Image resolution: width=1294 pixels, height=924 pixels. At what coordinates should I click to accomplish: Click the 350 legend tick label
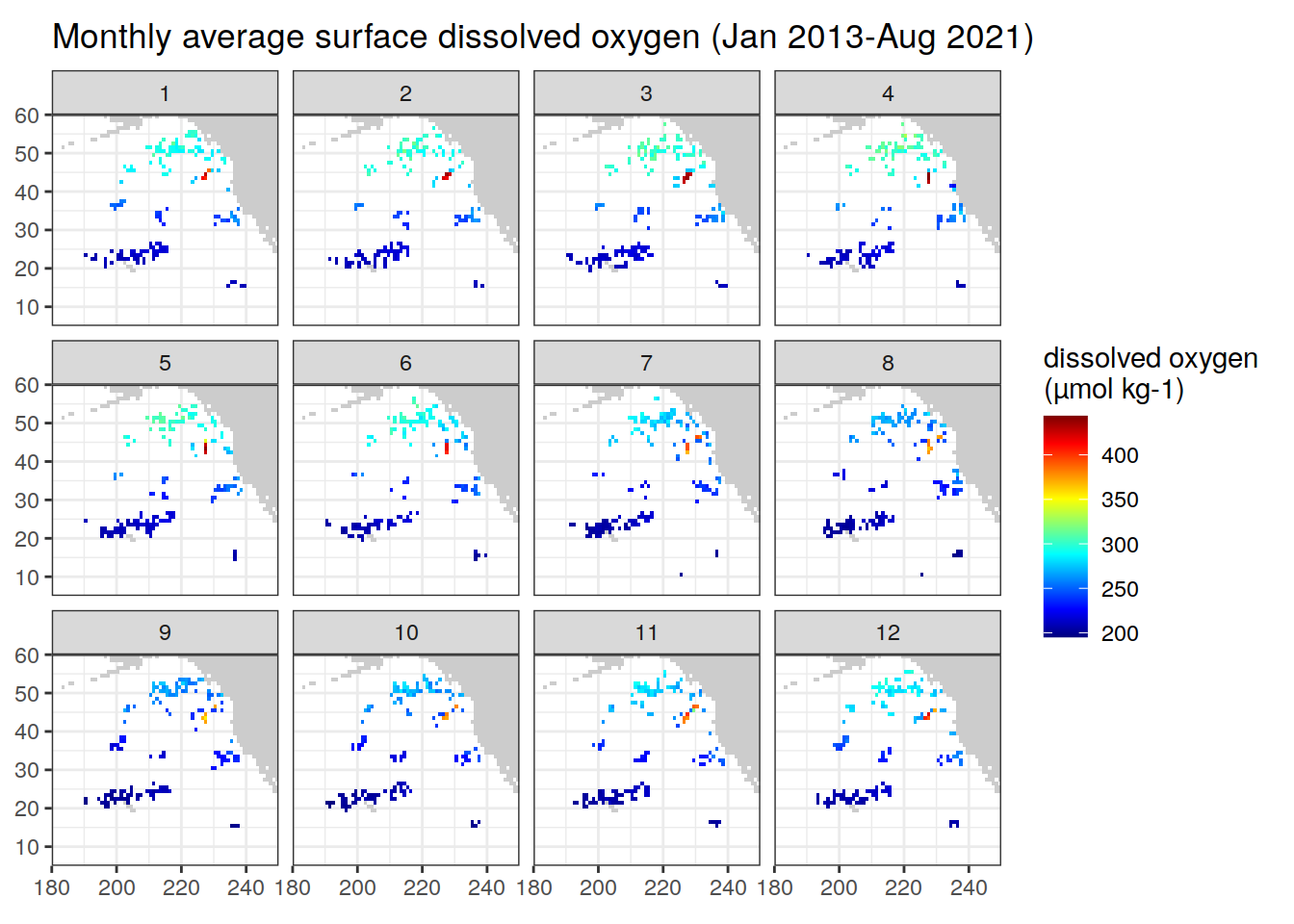(x=1120, y=500)
